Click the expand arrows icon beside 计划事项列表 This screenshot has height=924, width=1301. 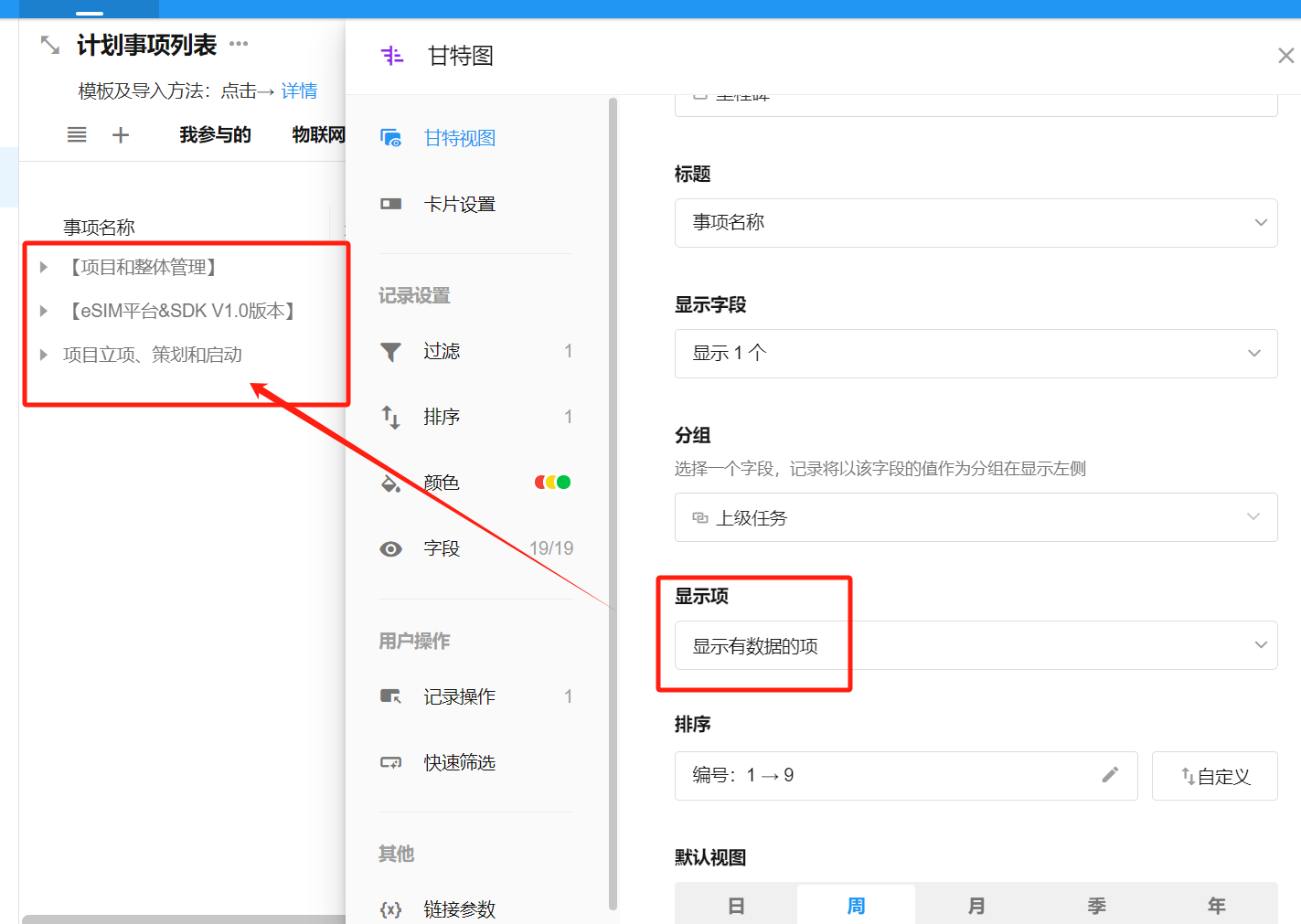(50, 45)
